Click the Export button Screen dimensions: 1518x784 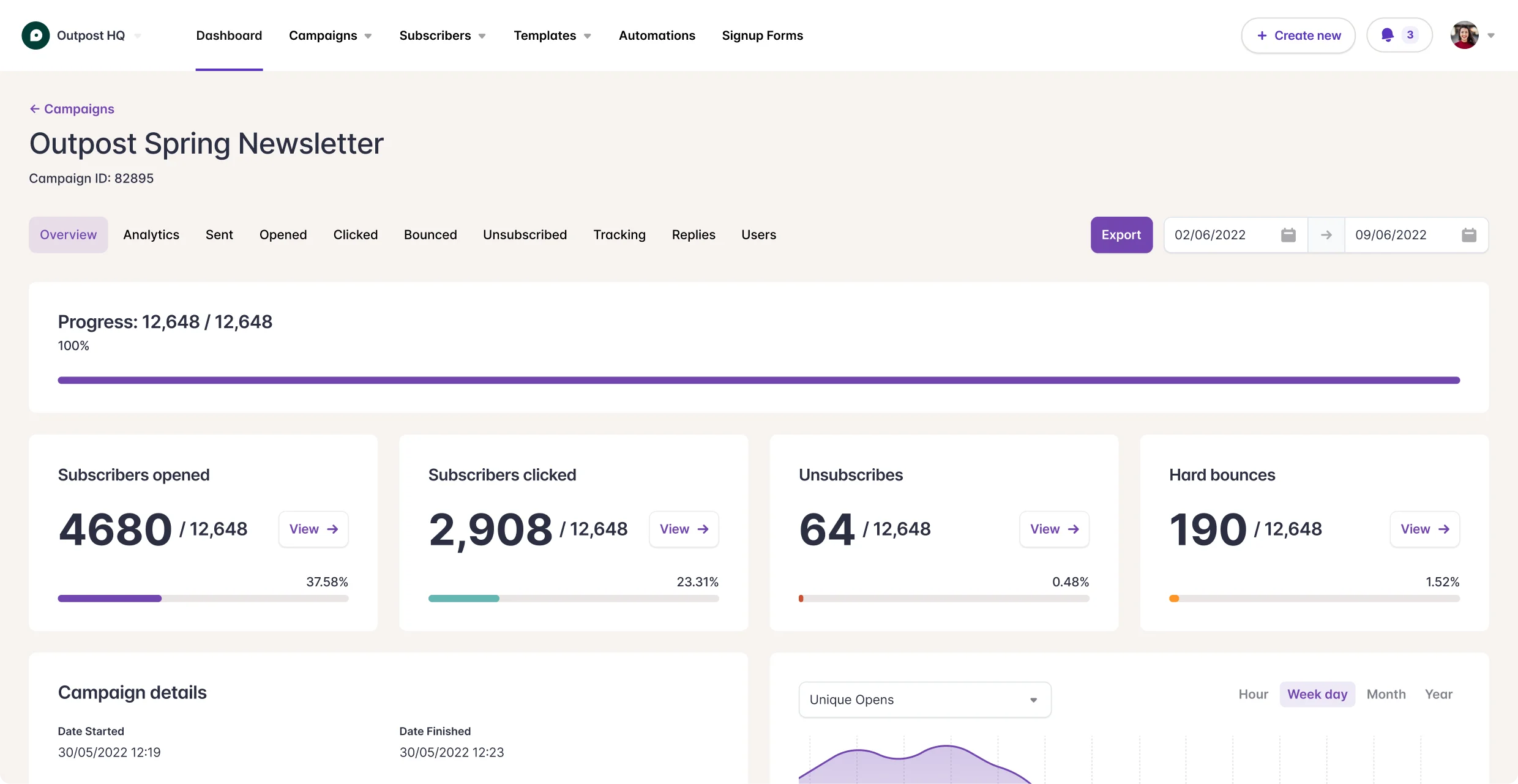pyautogui.click(x=1121, y=235)
